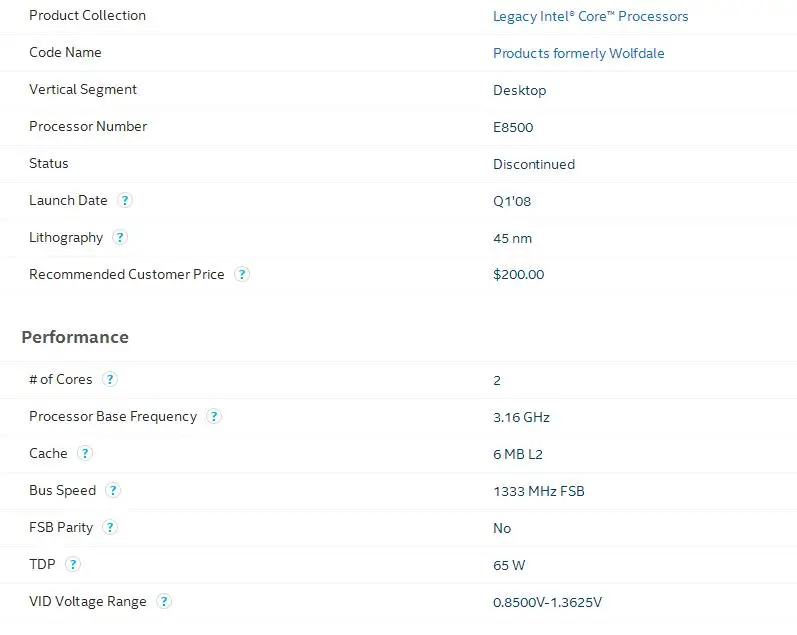This screenshot has height=635, width=797.
Task: Open the Cache info question mark
Action: pos(85,454)
